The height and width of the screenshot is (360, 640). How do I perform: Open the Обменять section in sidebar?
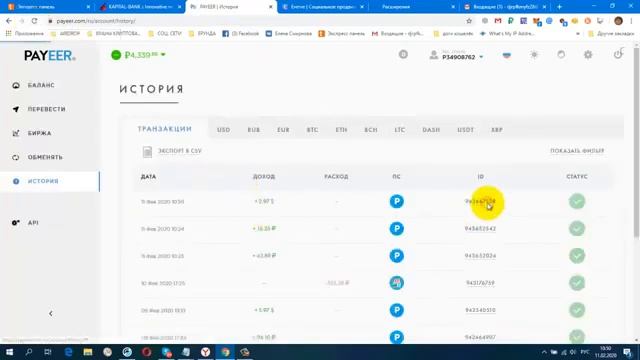point(45,157)
